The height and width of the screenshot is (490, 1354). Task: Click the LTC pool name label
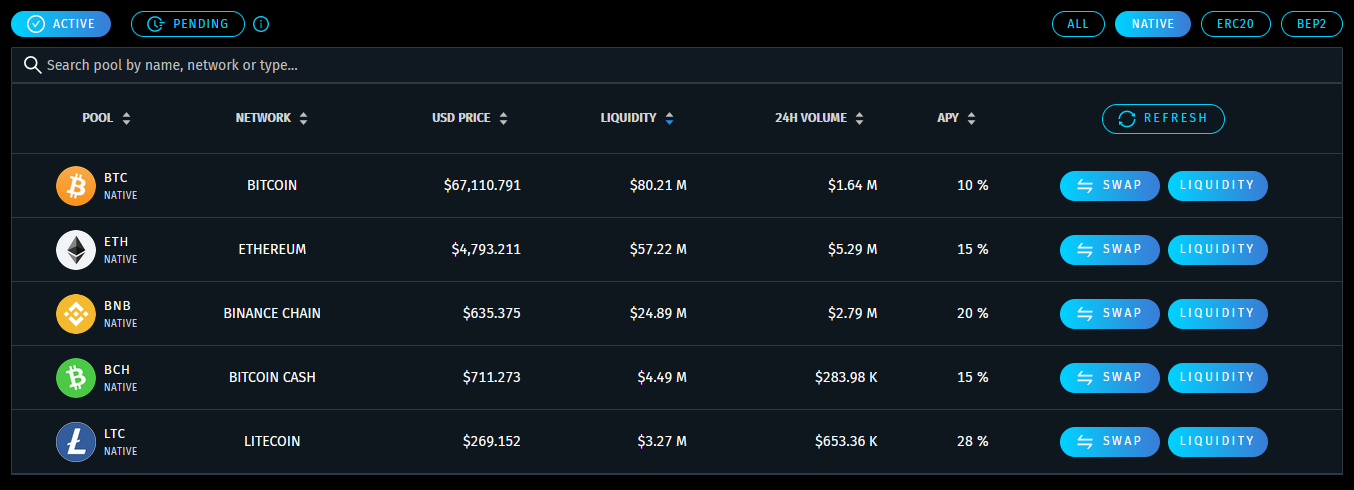point(115,434)
